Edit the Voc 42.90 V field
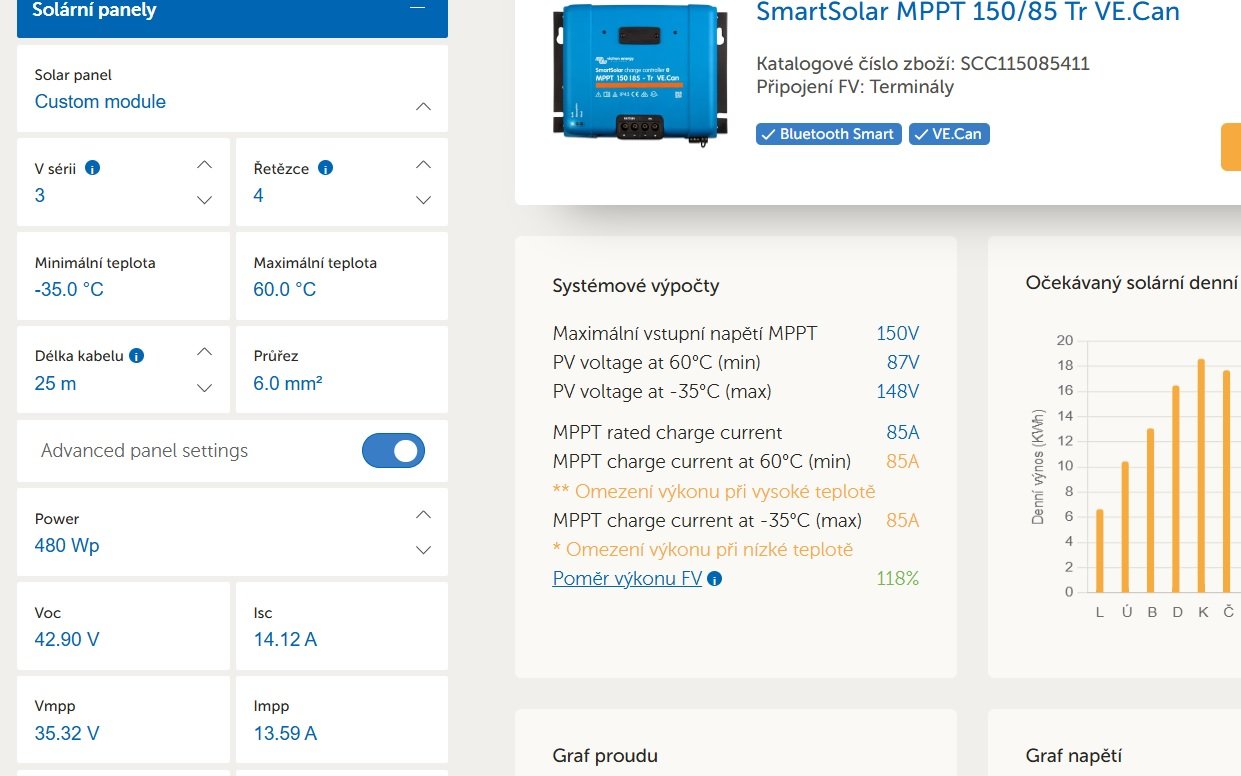This screenshot has height=776, width=1241. 123,626
